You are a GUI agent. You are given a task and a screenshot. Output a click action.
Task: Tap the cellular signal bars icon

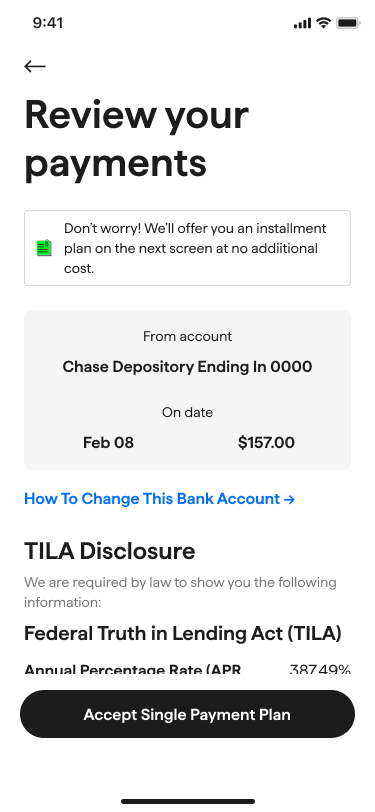coord(302,23)
